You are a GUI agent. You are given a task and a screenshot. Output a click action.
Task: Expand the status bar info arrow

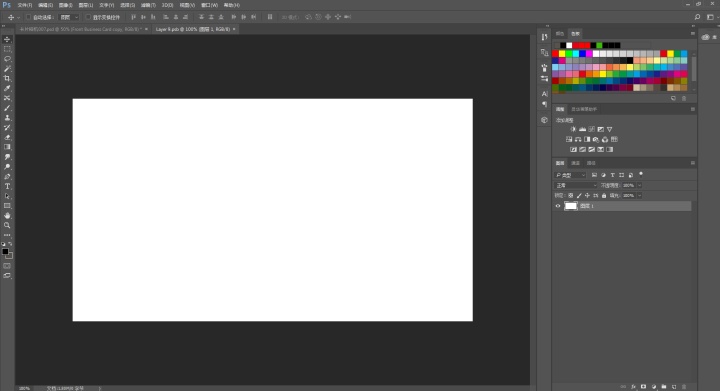coord(100,388)
